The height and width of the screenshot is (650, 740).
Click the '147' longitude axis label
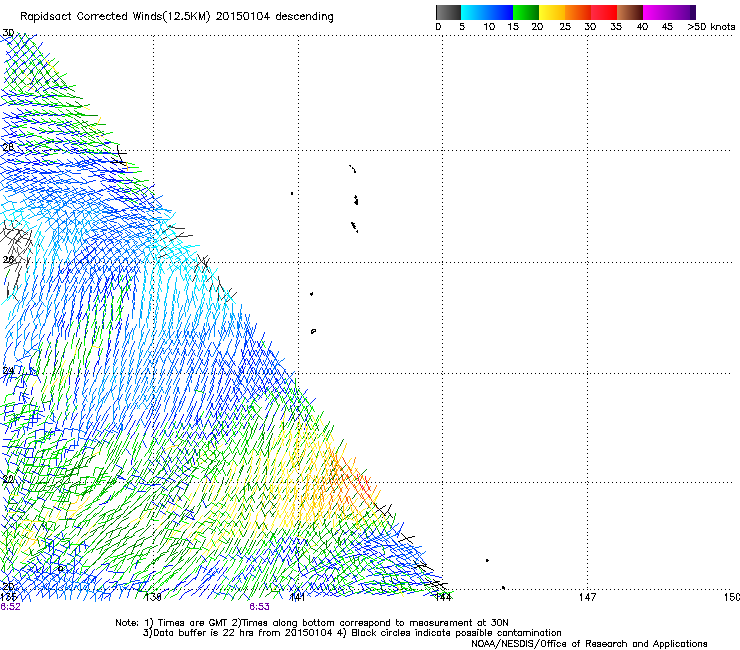[x=587, y=597]
